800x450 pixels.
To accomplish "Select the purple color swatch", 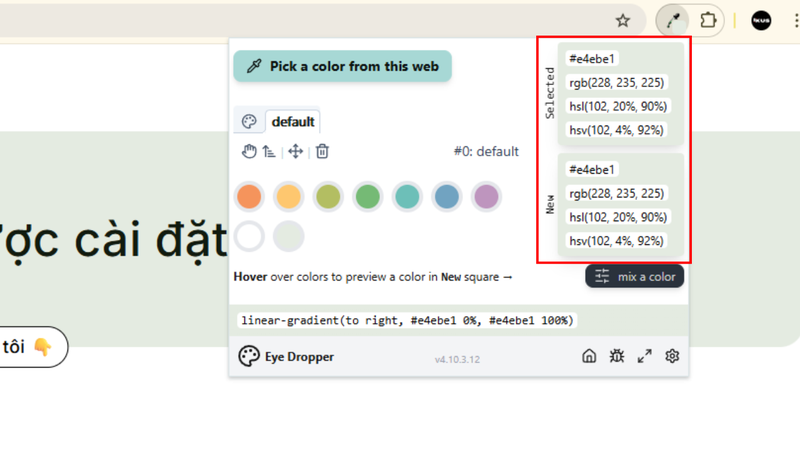I will 486,196.
